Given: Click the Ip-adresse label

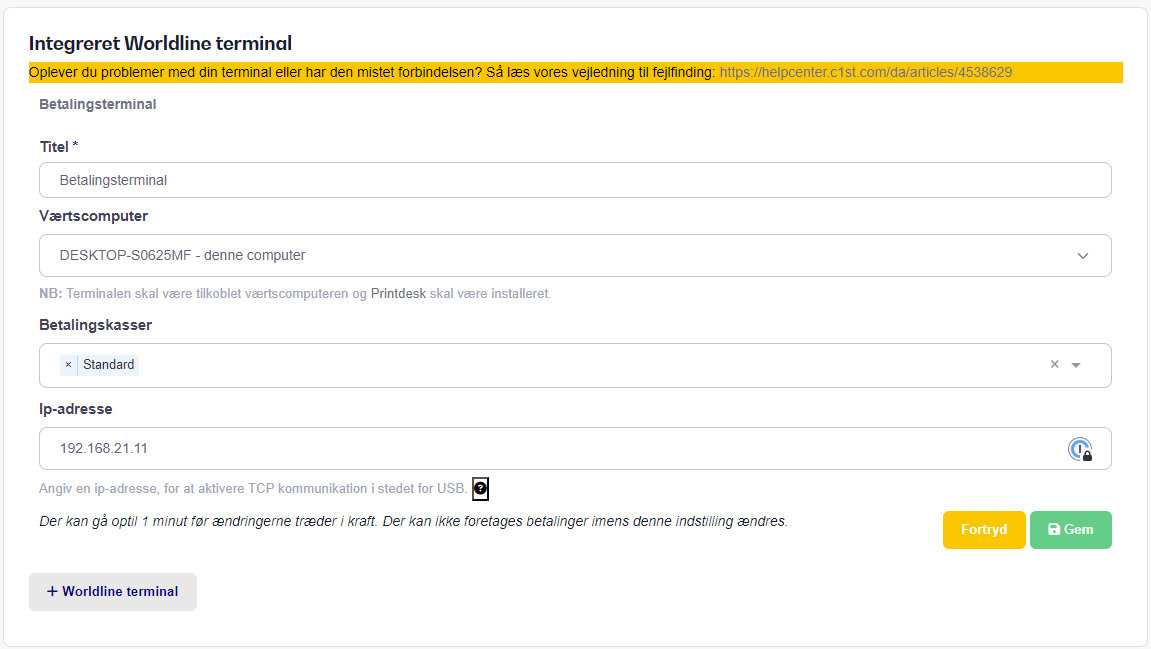Looking at the screenshot, I should (x=76, y=409).
